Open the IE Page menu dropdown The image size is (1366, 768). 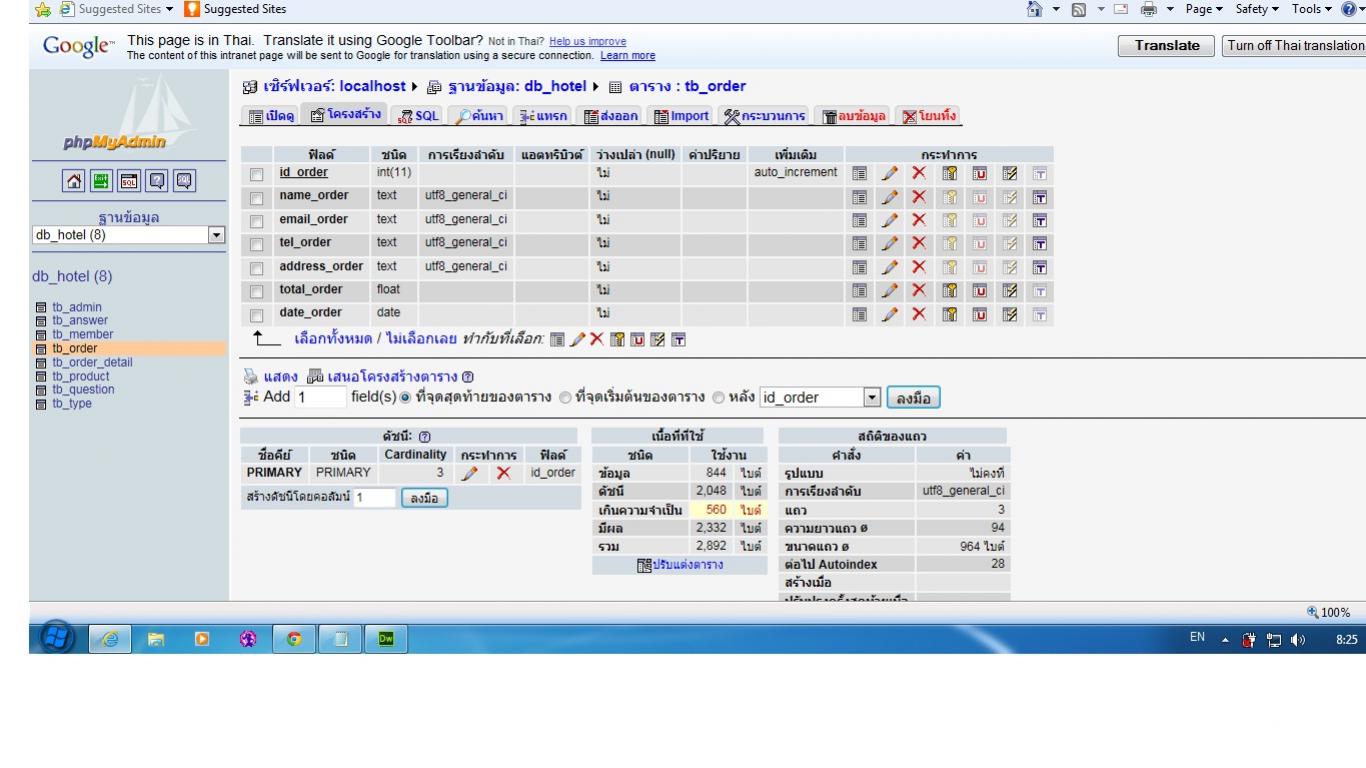pos(1203,9)
